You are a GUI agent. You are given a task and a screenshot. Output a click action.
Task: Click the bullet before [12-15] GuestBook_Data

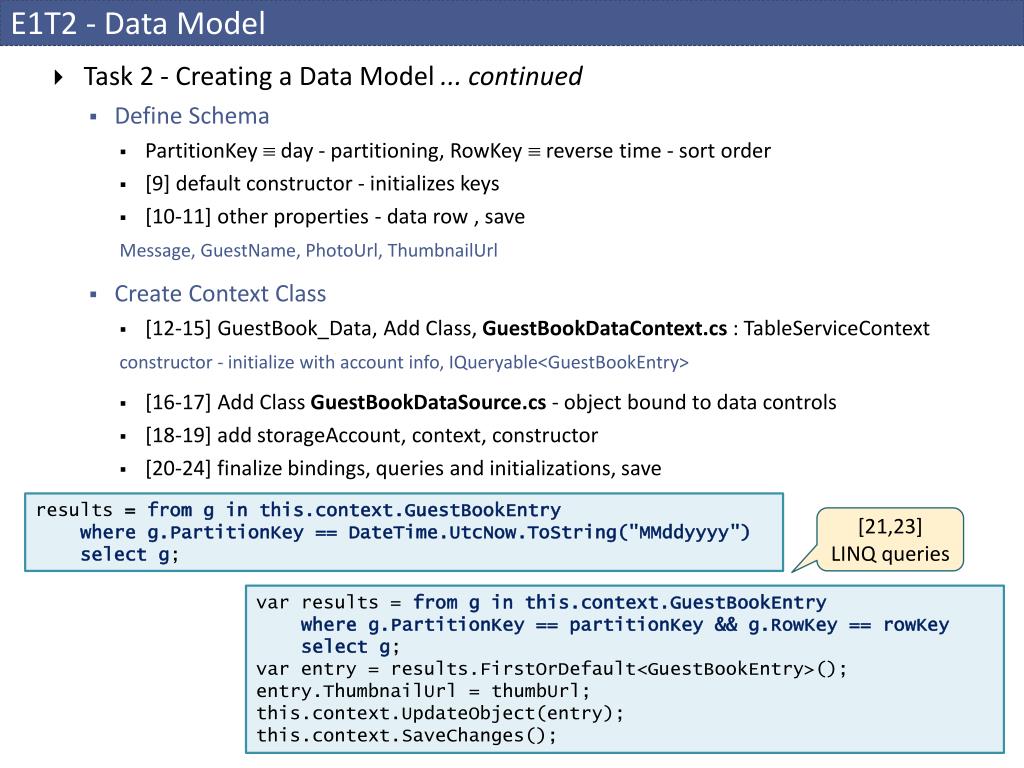click(x=123, y=330)
